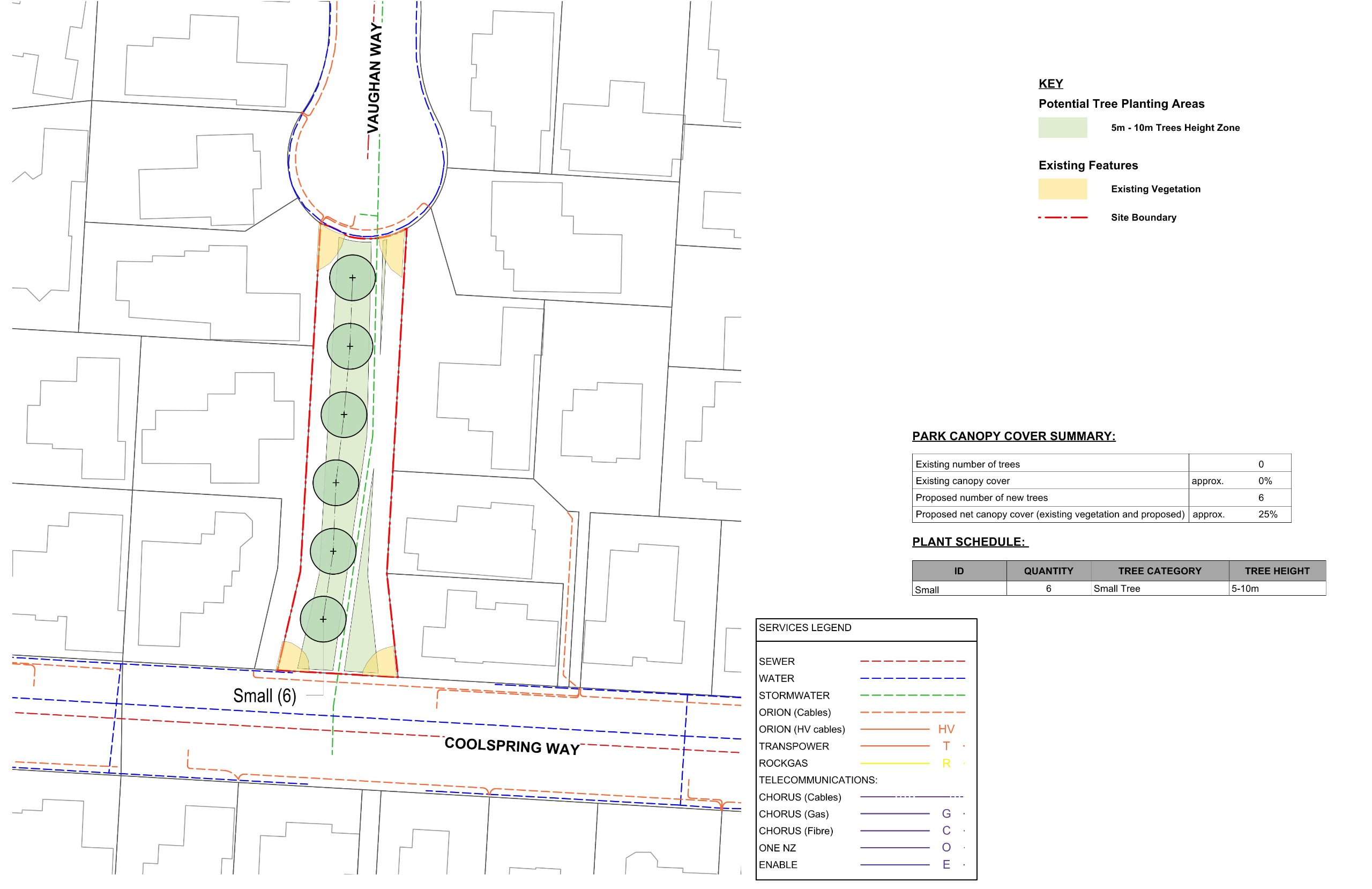Click the third tree circle from top
The width and height of the screenshot is (1372, 889).
(344, 415)
